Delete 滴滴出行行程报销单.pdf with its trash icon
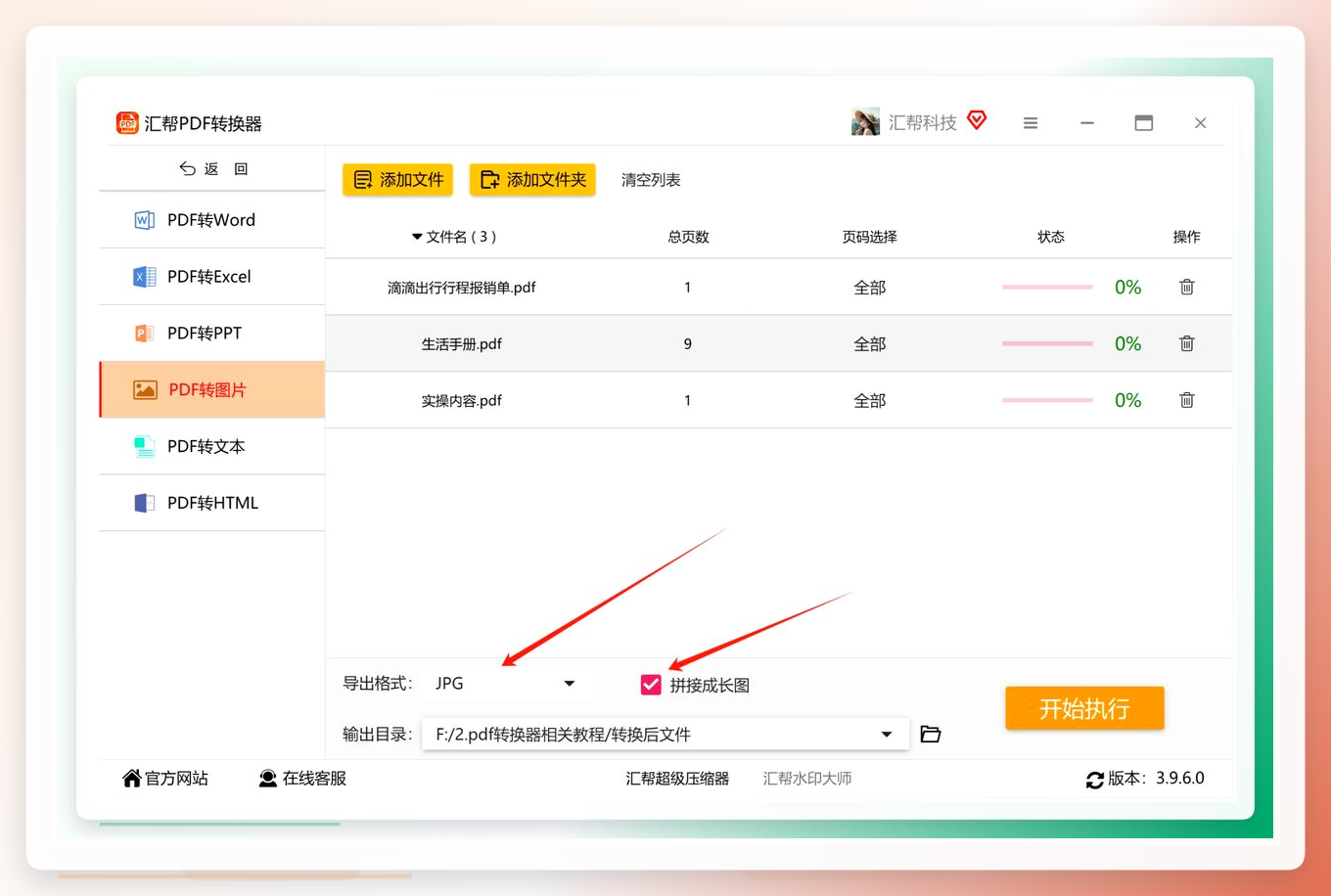This screenshot has height=896, width=1331. (x=1186, y=287)
